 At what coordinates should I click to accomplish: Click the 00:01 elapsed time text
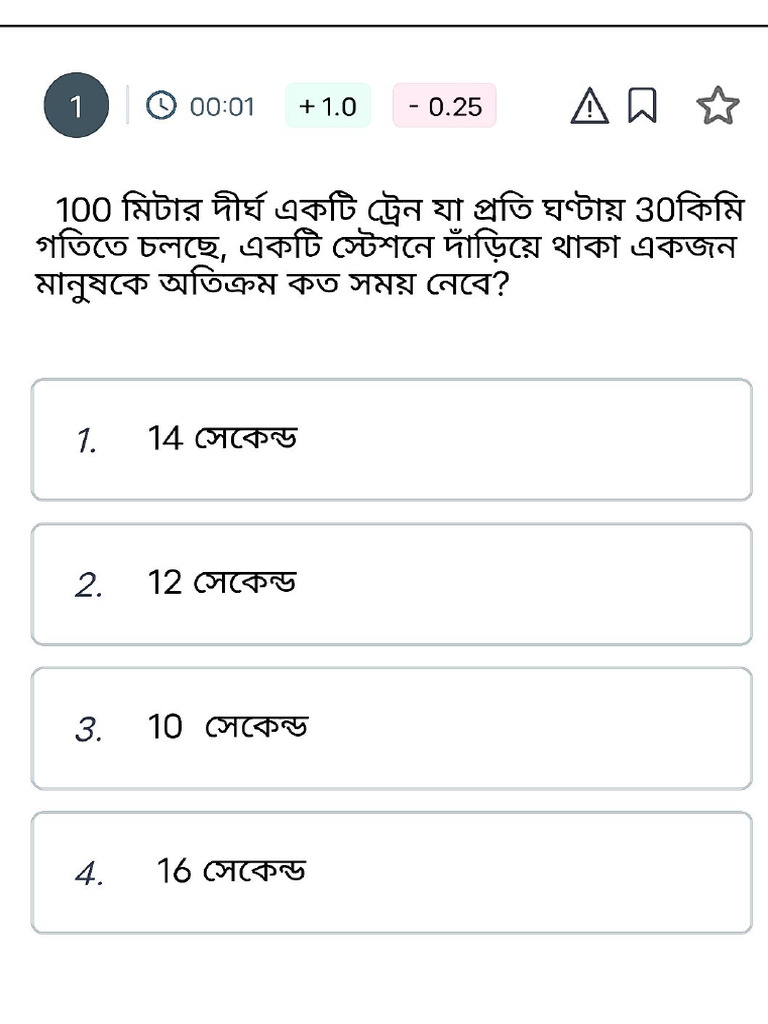222,107
